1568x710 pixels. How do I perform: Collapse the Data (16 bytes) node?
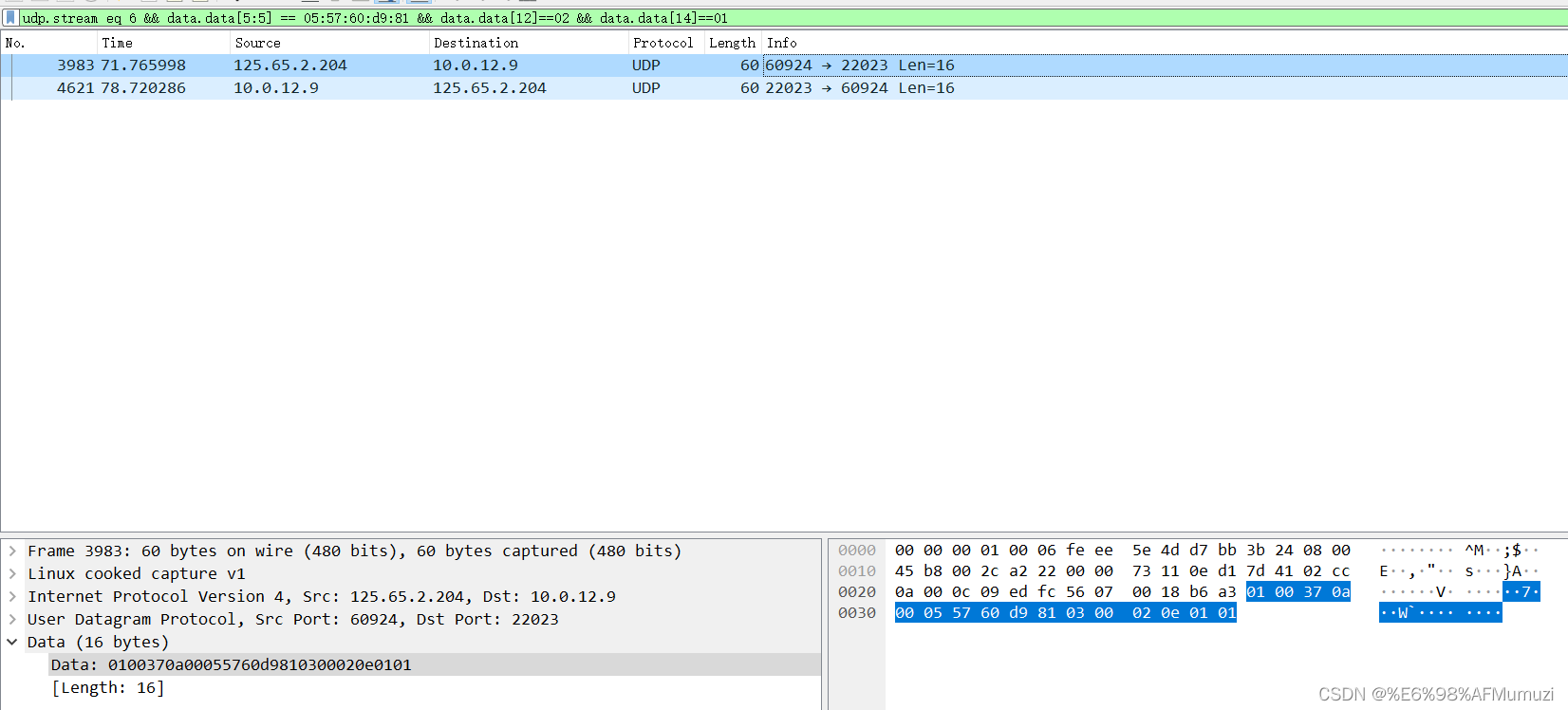tap(12, 642)
